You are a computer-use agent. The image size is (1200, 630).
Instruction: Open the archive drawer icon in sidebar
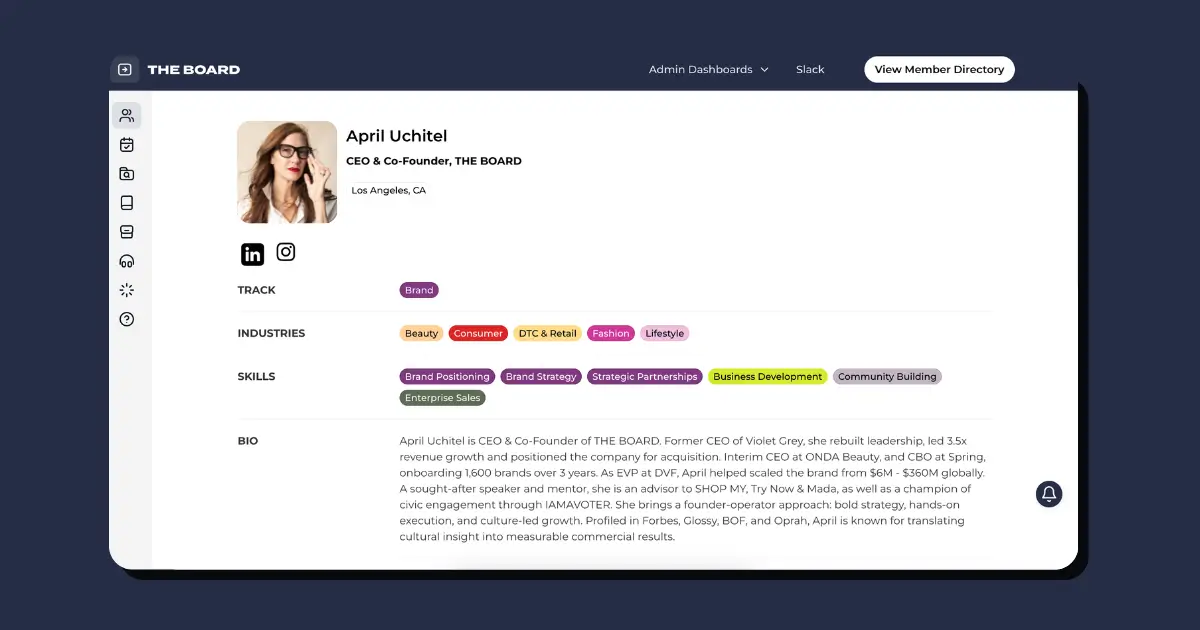(x=127, y=232)
